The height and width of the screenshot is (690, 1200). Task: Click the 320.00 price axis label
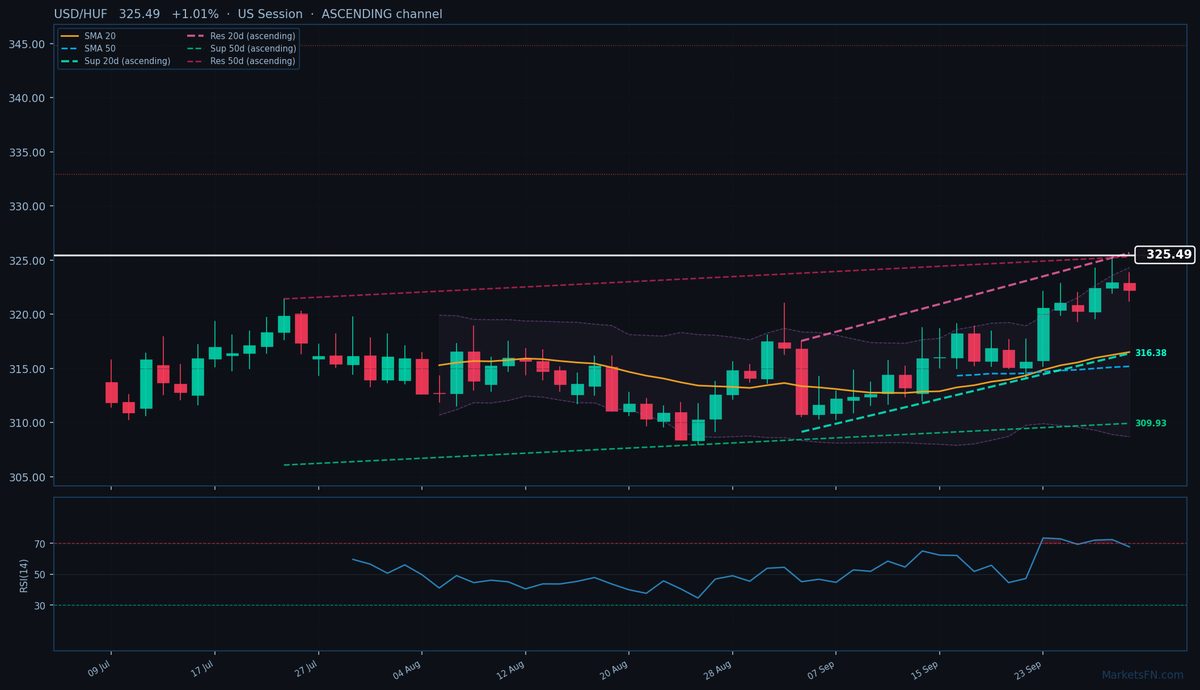(x=26, y=314)
